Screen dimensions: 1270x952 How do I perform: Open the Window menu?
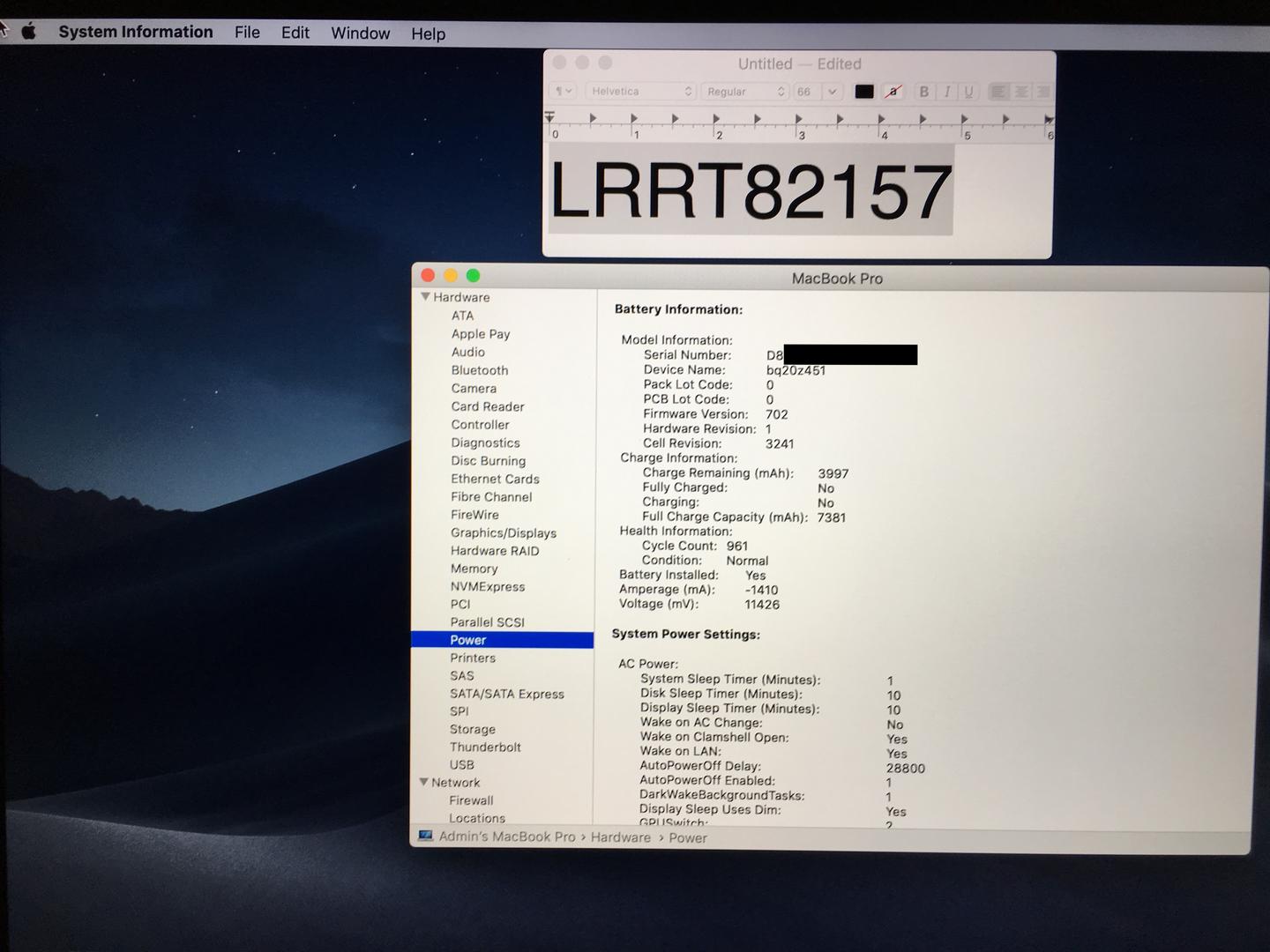pos(360,33)
